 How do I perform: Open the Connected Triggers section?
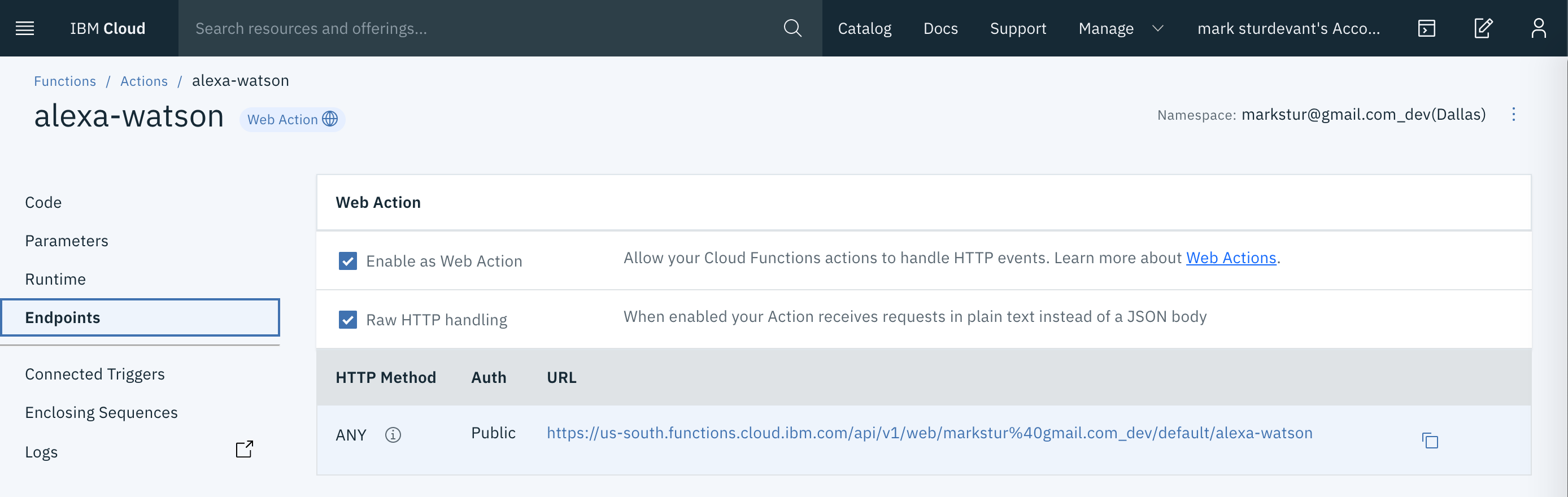click(94, 374)
